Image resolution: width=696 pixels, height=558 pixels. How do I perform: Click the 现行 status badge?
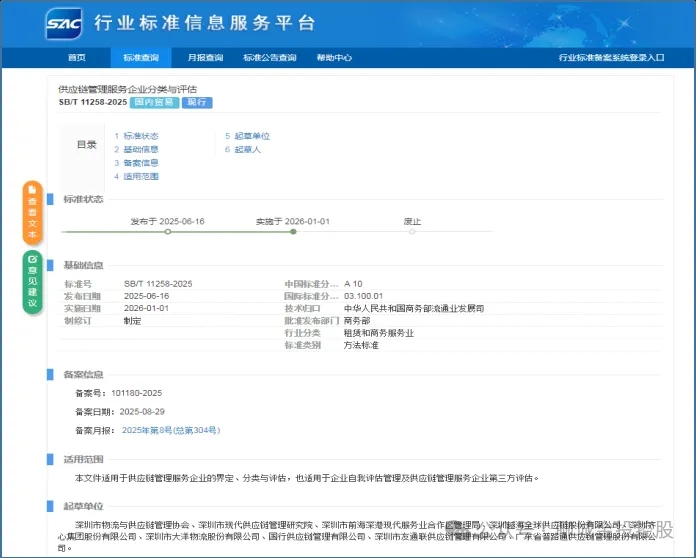(x=197, y=103)
